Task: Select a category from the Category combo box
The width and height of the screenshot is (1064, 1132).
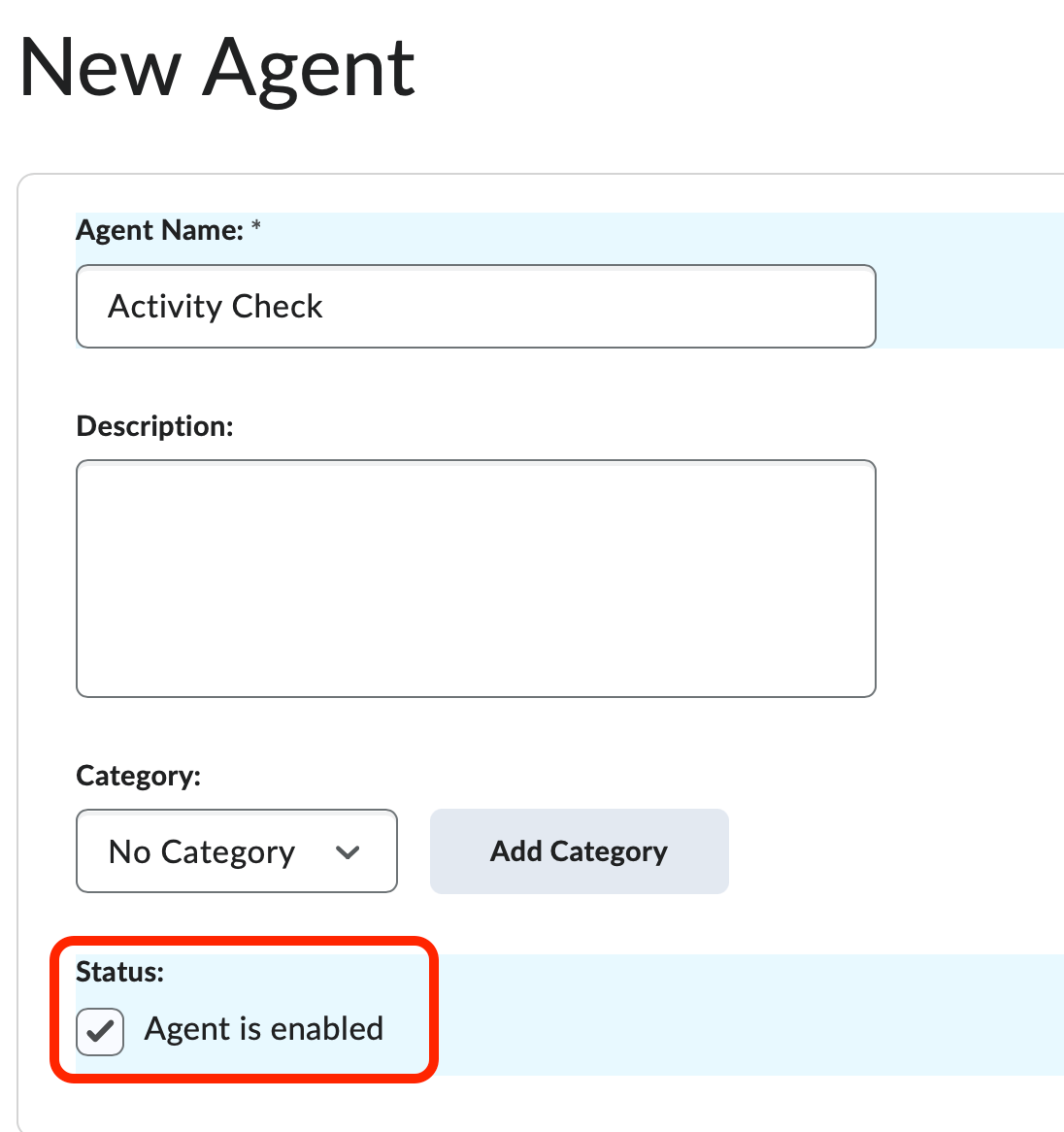Action: click(x=236, y=851)
